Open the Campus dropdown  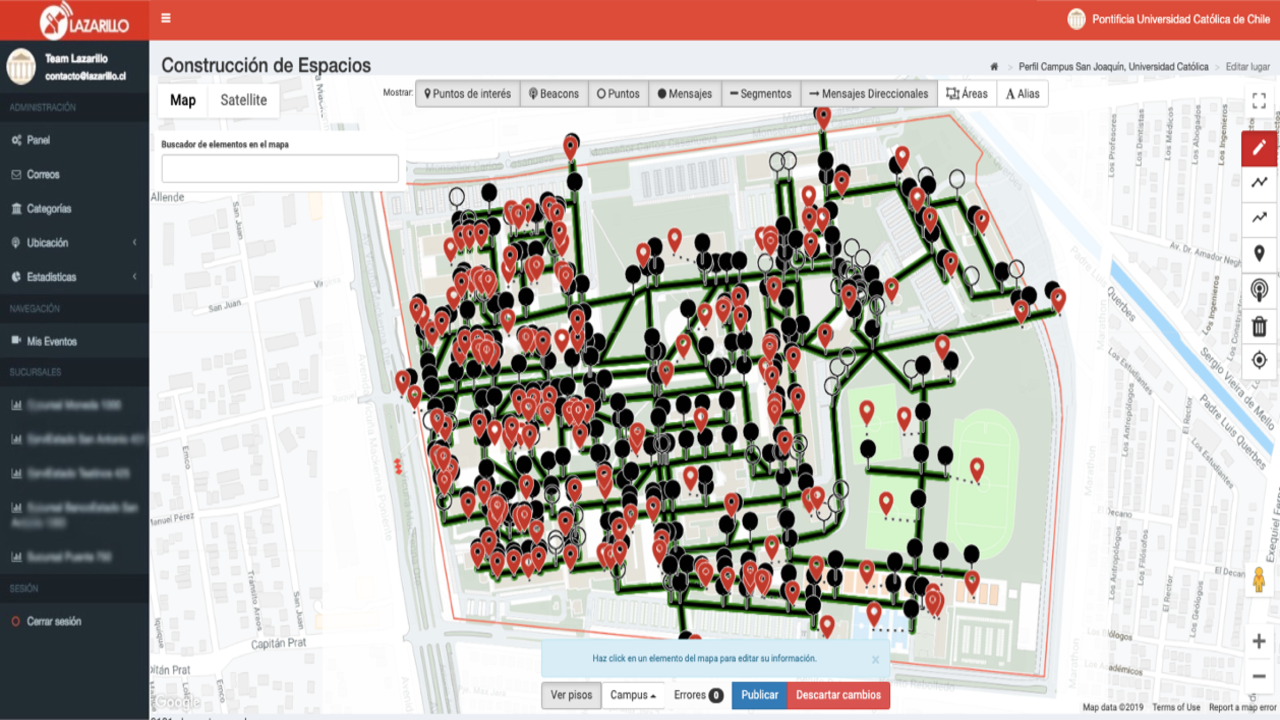(x=633, y=695)
